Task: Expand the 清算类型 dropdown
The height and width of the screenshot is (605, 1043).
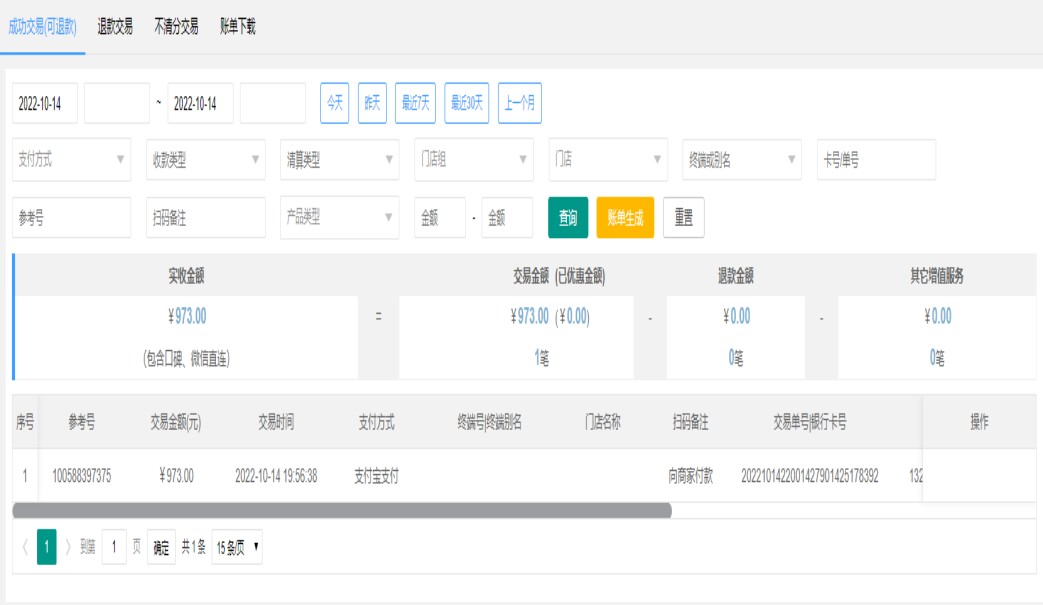Action: [339, 160]
